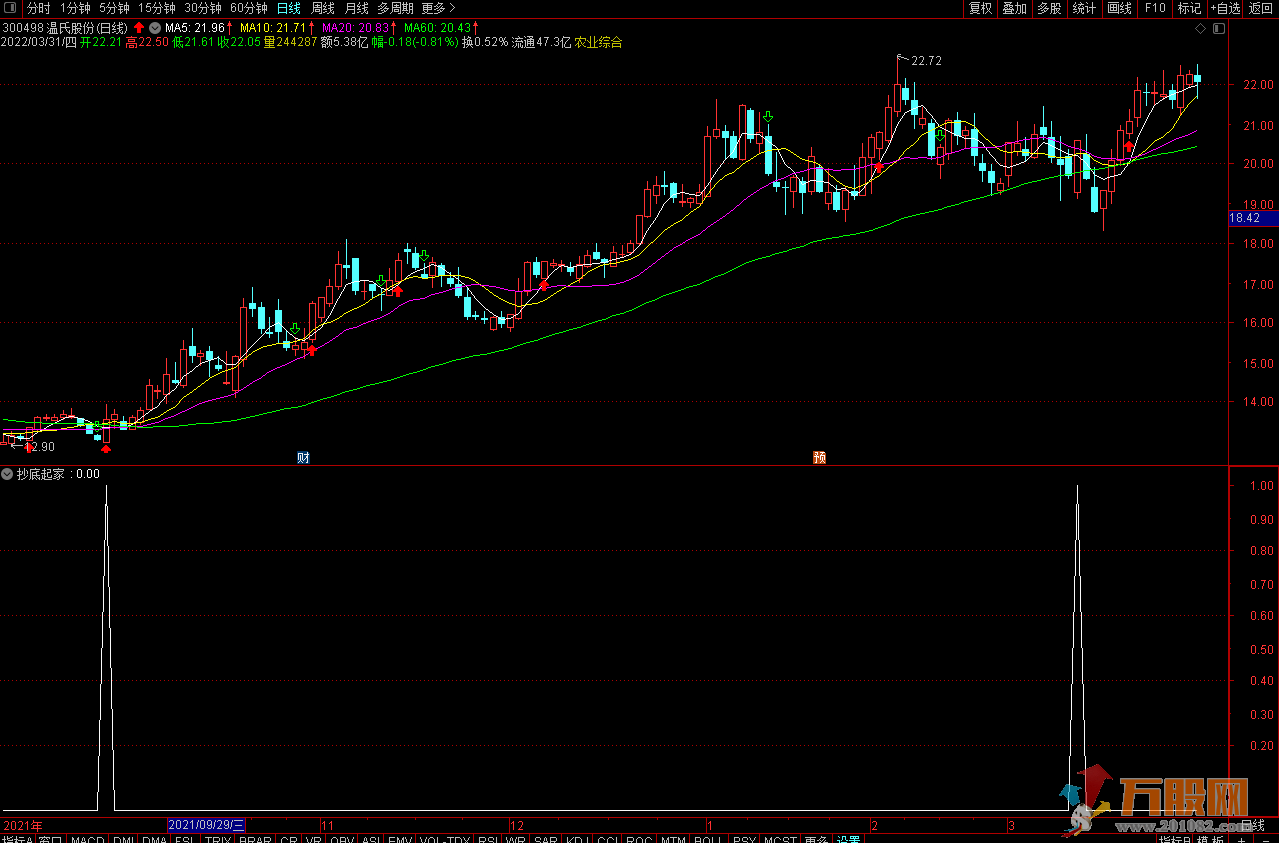Image resolution: width=1279 pixels, height=843 pixels.
Task: Click the 财 financial marker on the chart
Action: coord(303,458)
